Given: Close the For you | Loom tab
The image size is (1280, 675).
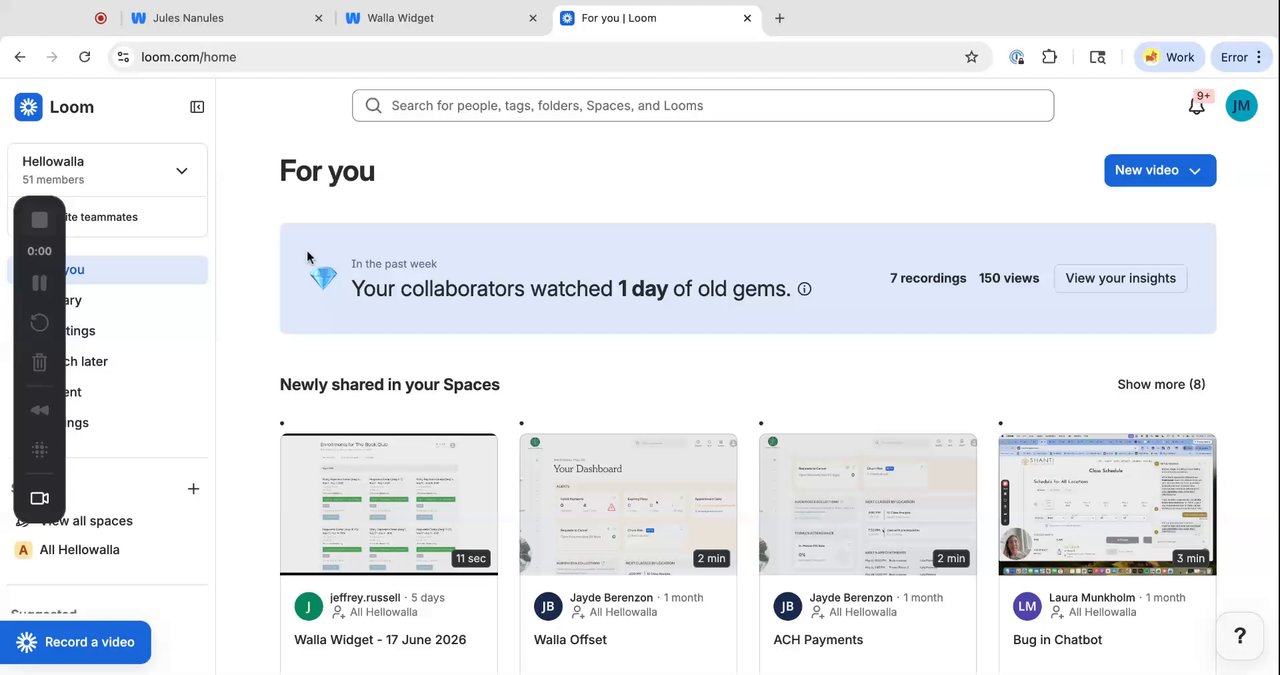Looking at the screenshot, I should click(x=747, y=18).
